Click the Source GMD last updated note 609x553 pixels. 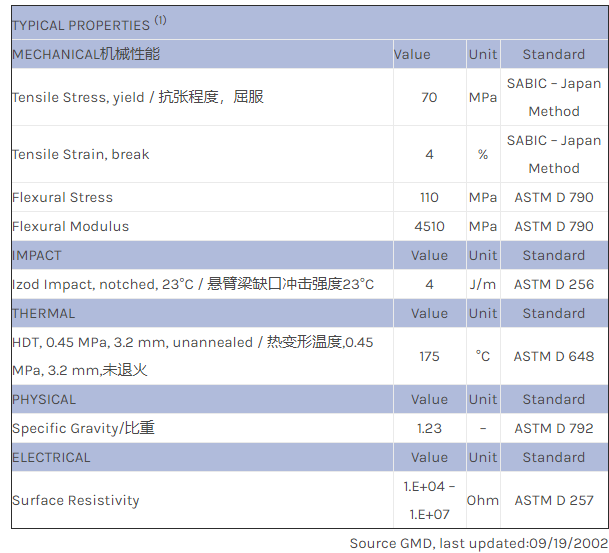pos(476,543)
